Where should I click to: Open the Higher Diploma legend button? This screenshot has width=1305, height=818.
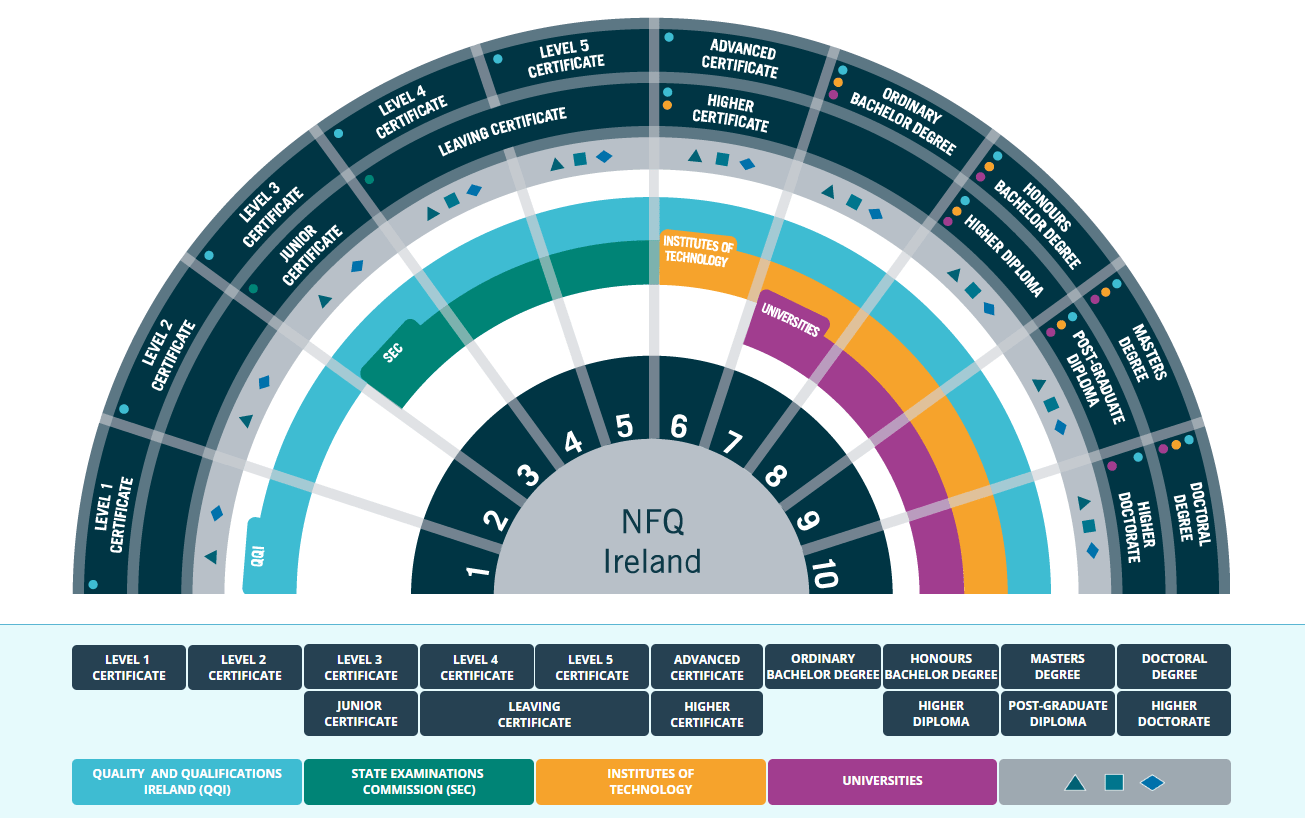941,714
